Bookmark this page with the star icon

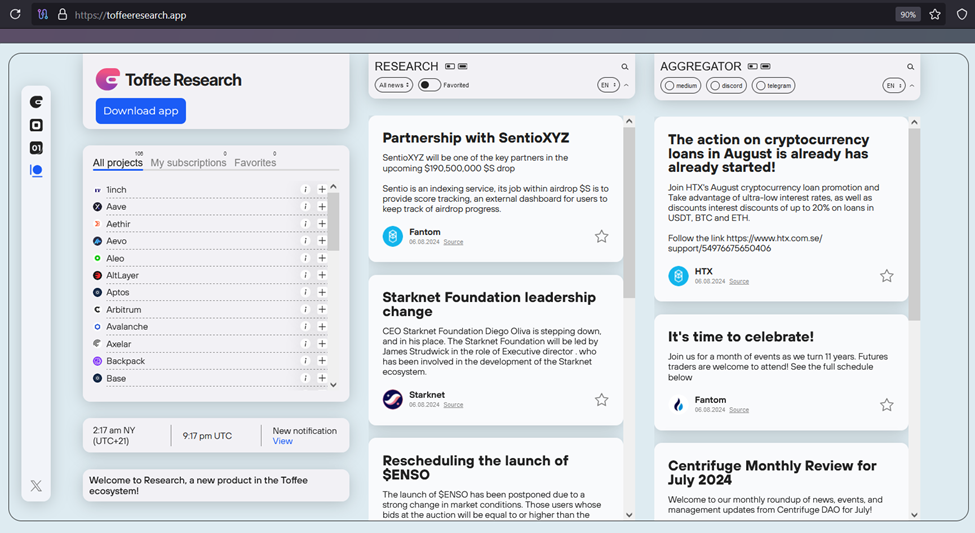coord(935,14)
